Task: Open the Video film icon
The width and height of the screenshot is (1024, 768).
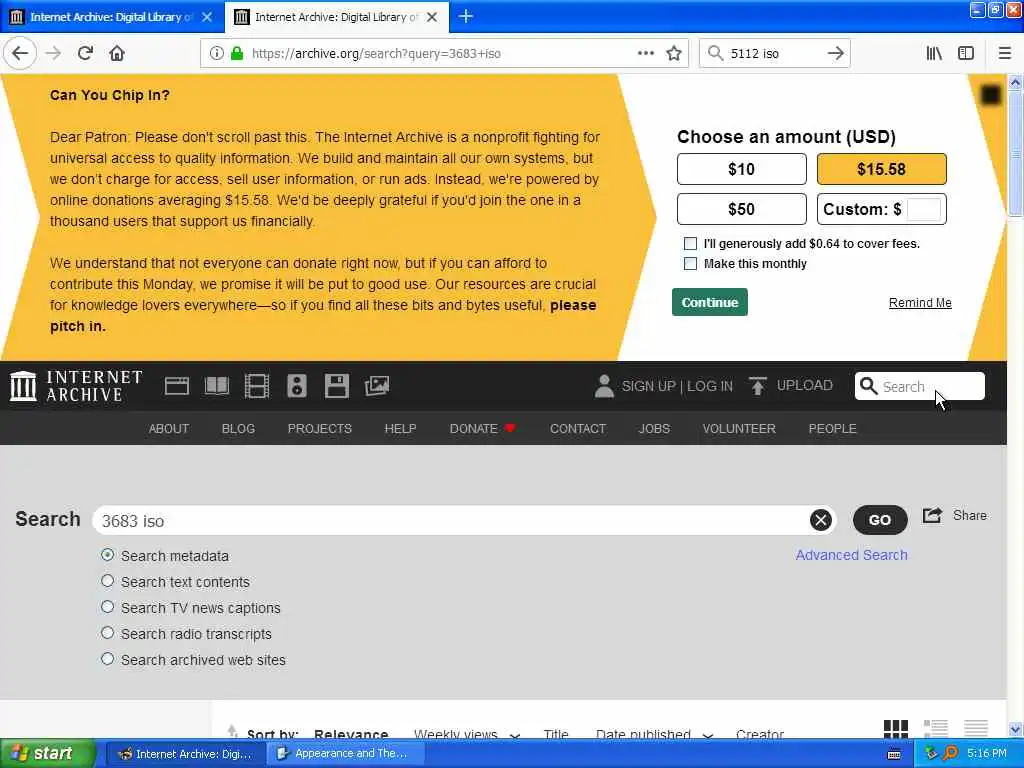Action: click(x=257, y=386)
